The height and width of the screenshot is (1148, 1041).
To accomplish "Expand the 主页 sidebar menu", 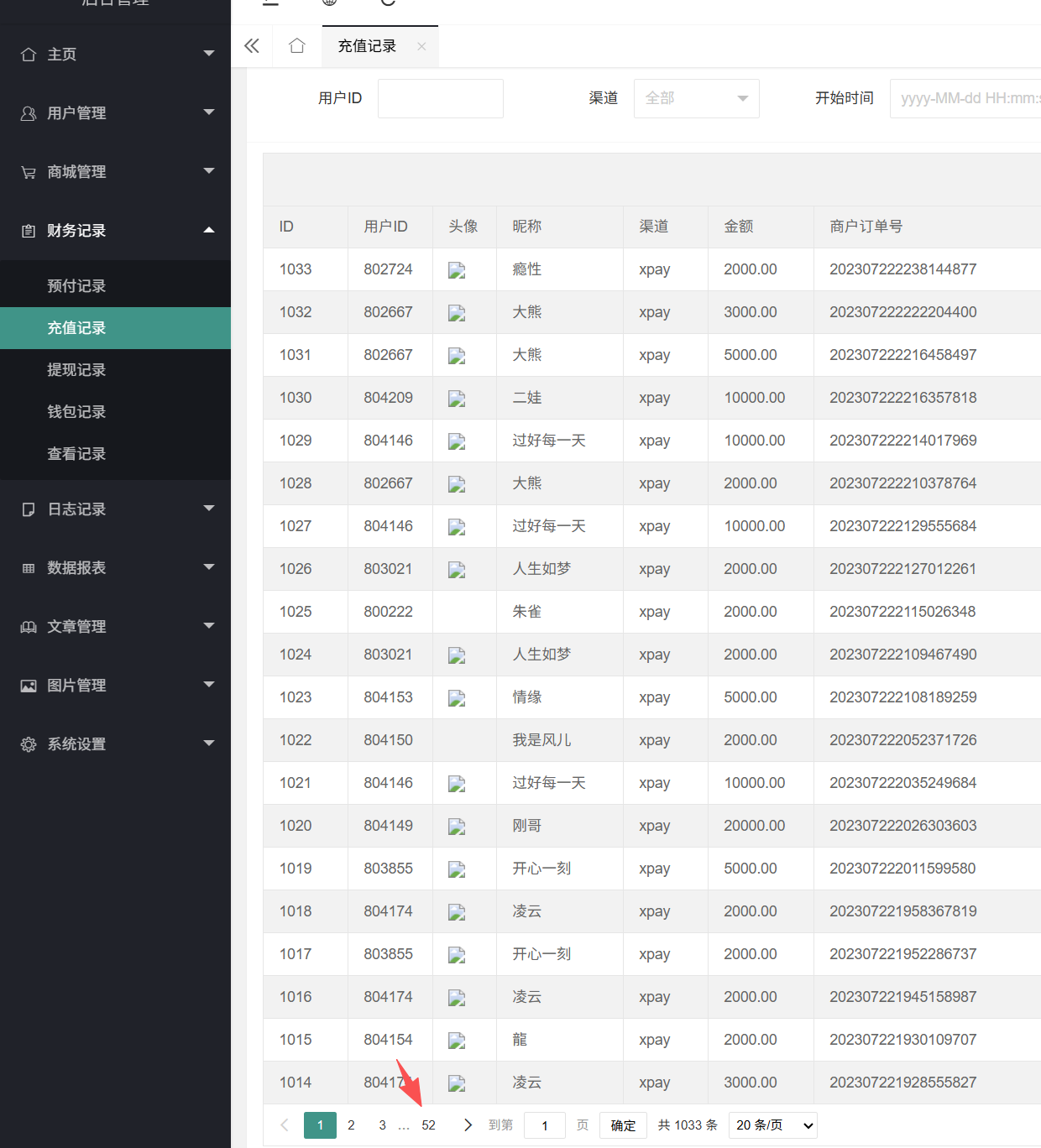I will click(x=115, y=55).
